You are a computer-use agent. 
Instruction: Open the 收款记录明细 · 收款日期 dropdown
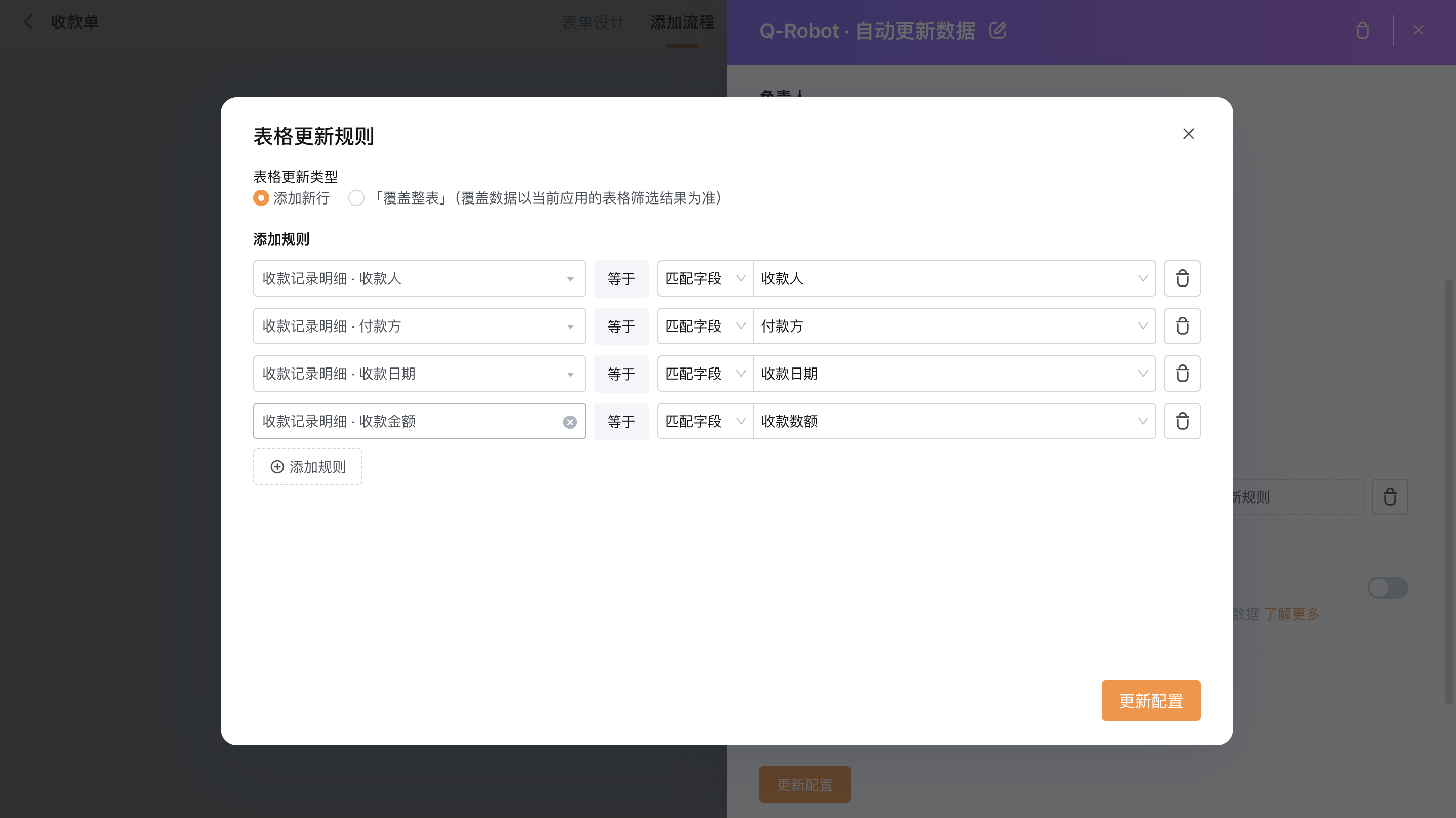tap(419, 373)
